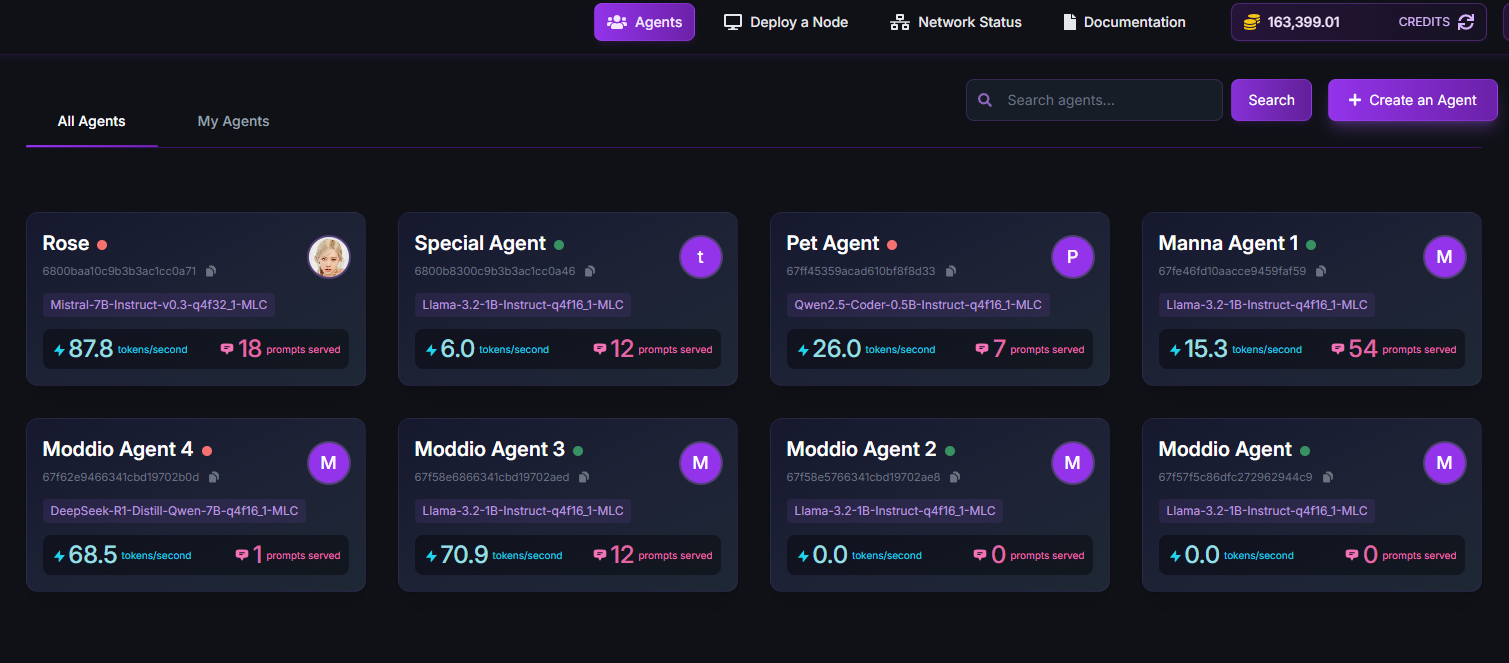The width and height of the screenshot is (1509, 663).
Task: Click the gold coins credits icon
Action: click(x=1251, y=22)
